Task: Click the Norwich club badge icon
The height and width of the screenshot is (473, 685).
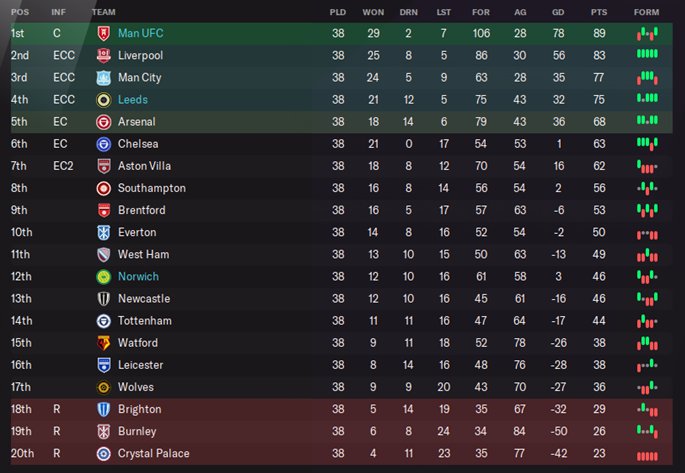Action: pyautogui.click(x=104, y=277)
